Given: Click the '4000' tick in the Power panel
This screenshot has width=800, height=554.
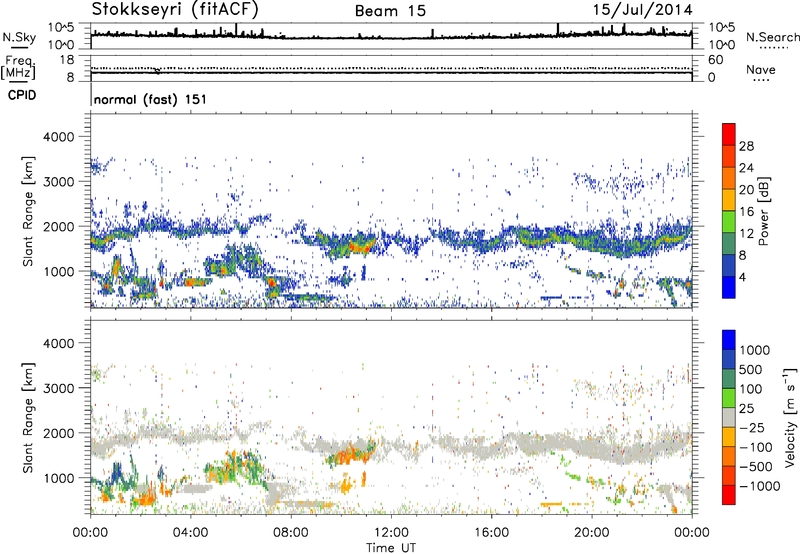Looking at the screenshot, I should (61, 137).
